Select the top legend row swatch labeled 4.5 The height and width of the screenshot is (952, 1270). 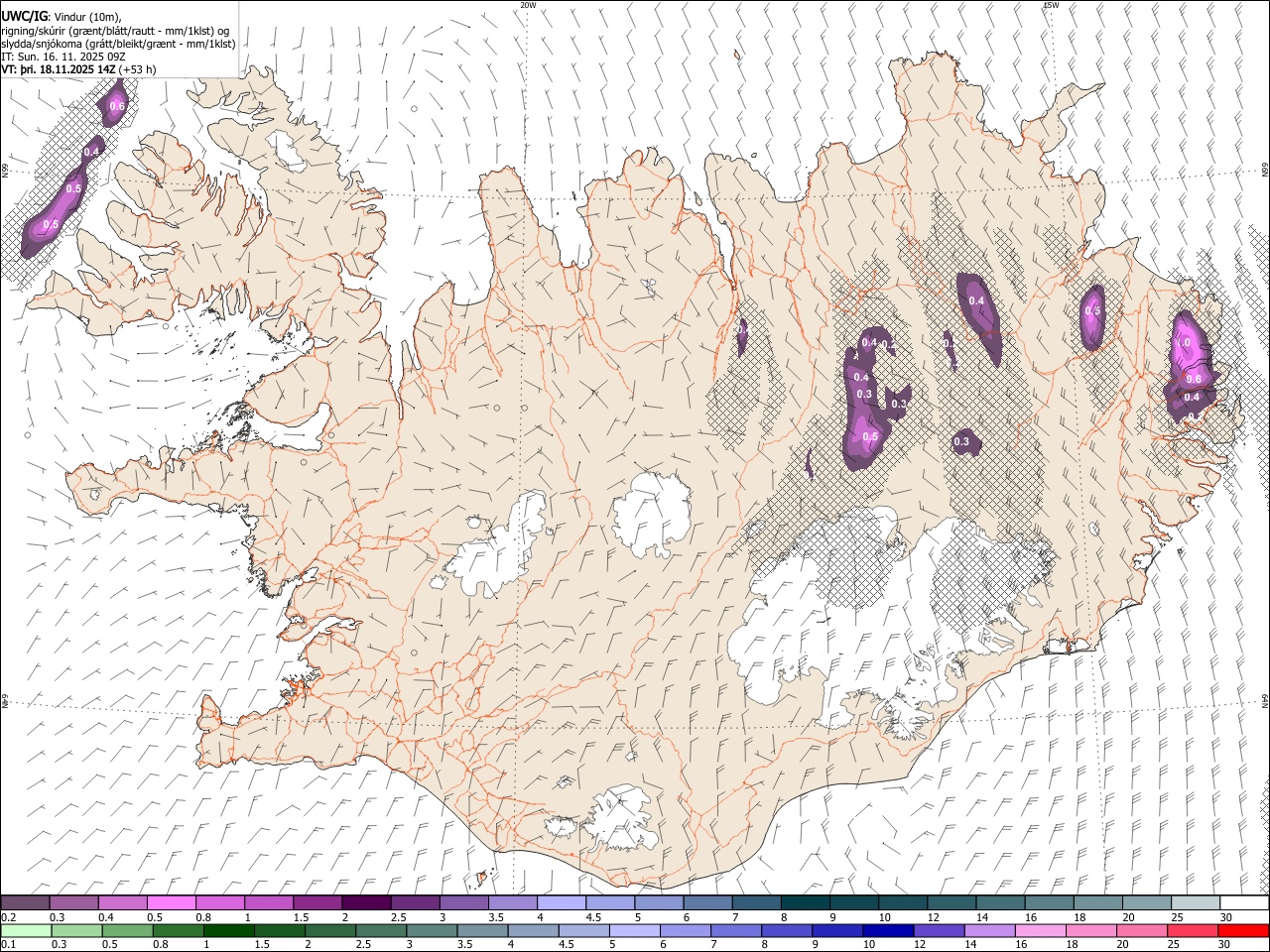[x=610, y=903]
